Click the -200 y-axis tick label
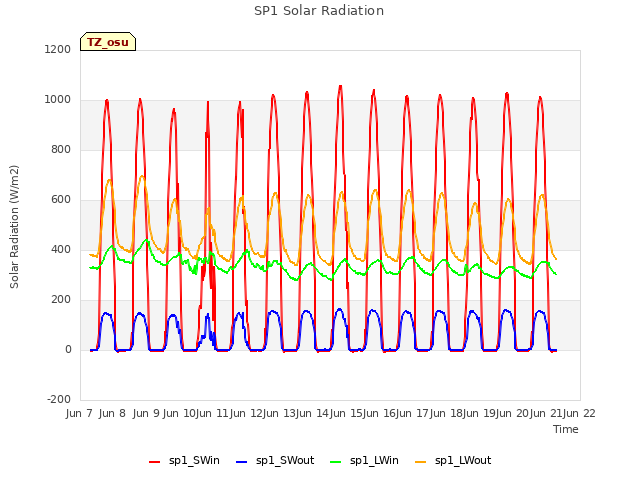The image size is (640, 480). 59,399
